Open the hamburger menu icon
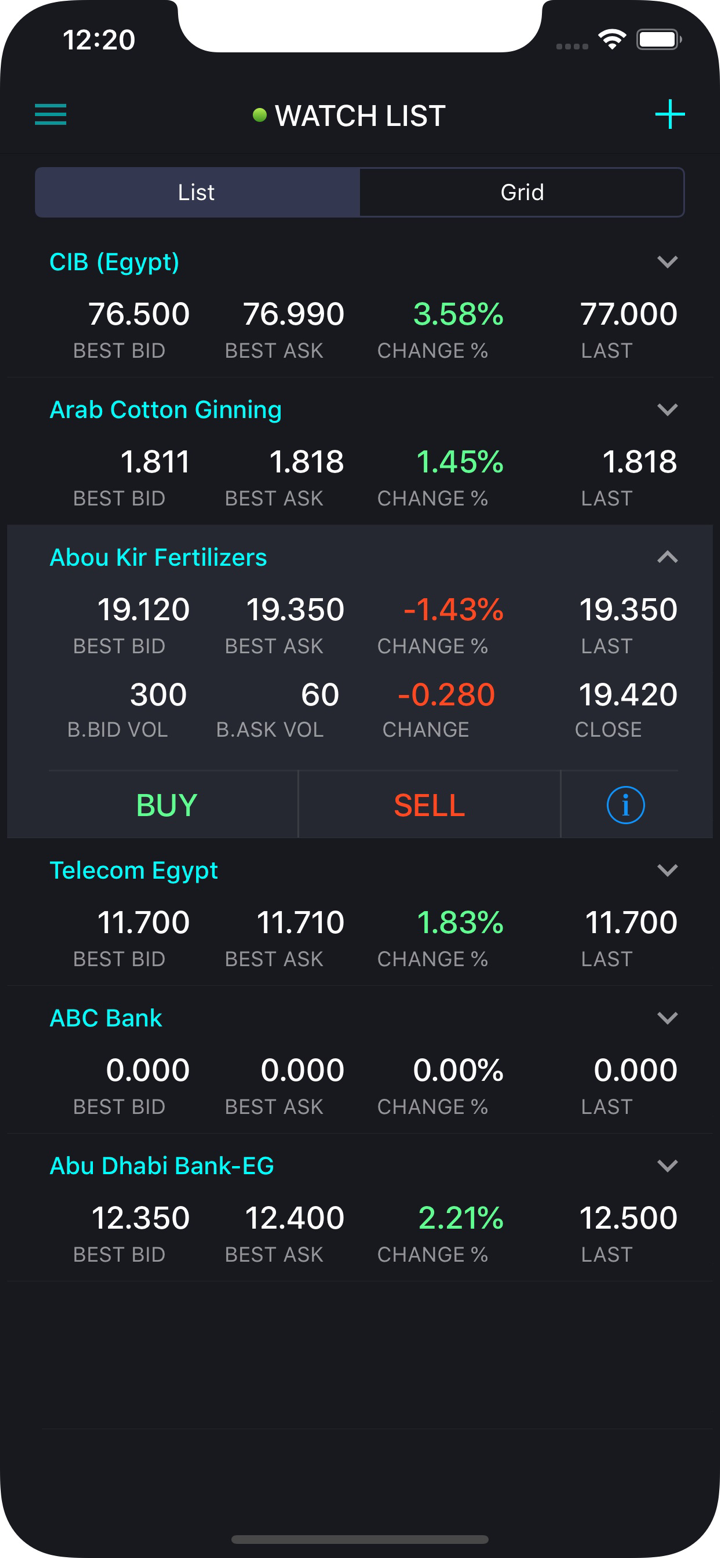The image size is (720, 1558). [x=51, y=114]
